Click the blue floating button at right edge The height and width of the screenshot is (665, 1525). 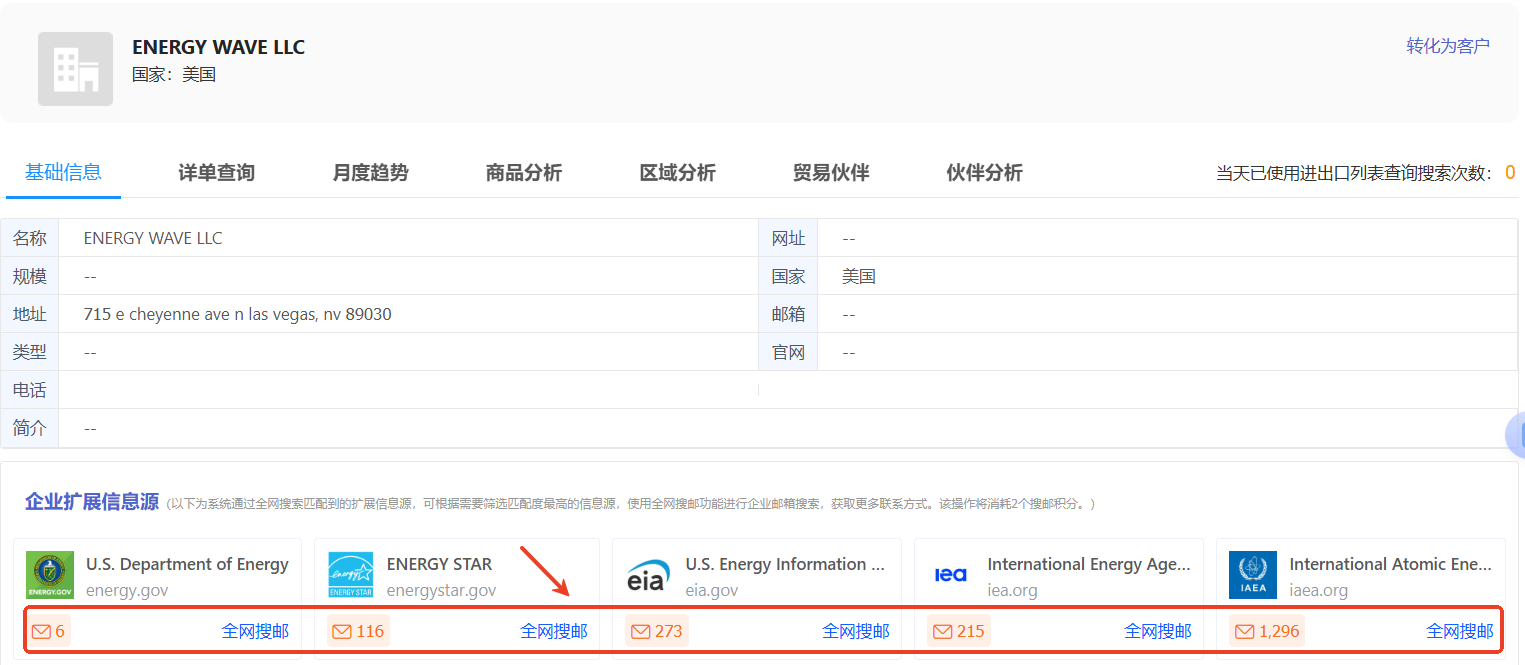pos(1517,436)
